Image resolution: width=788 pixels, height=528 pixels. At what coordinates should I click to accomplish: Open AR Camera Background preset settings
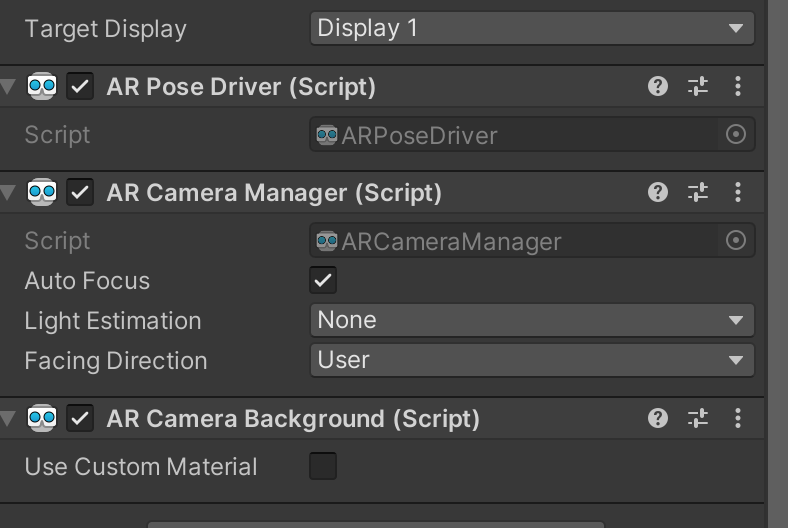point(698,418)
